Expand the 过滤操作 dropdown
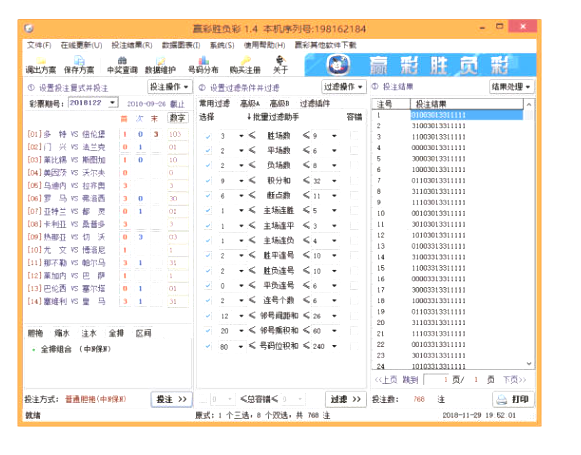Screen dimensions: 581x455 click(343, 87)
